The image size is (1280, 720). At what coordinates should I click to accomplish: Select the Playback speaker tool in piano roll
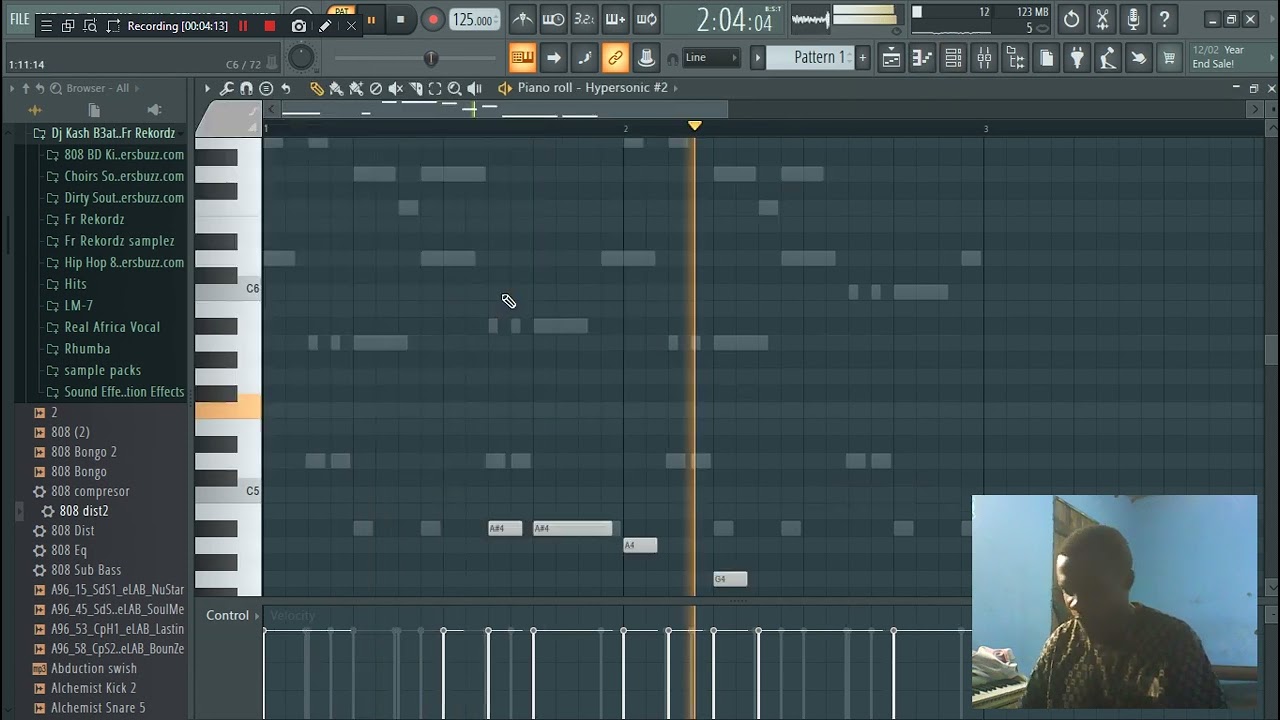point(474,88)
